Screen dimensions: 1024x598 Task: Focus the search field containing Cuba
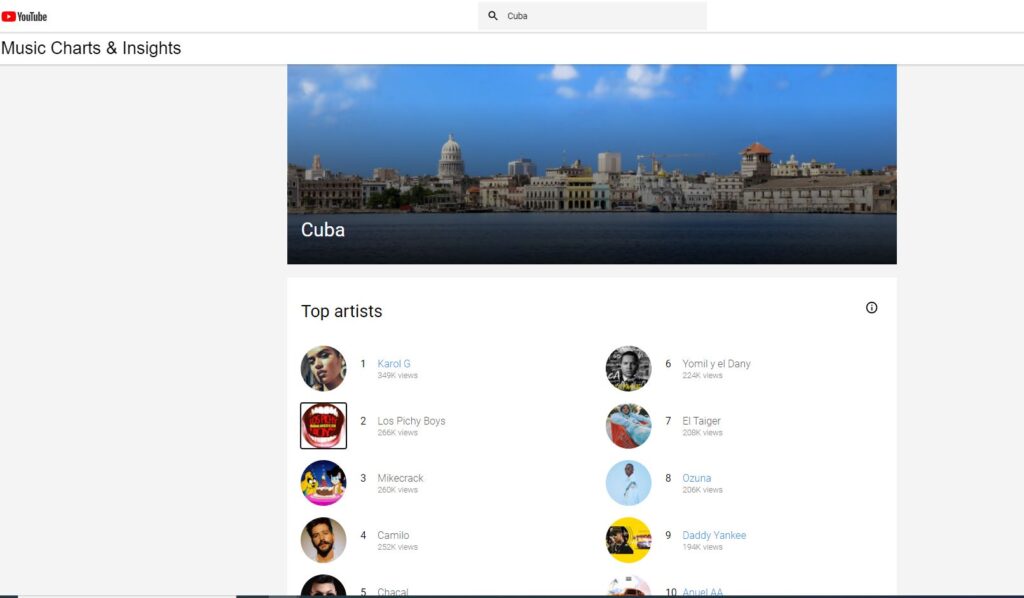tap(592, 16)
